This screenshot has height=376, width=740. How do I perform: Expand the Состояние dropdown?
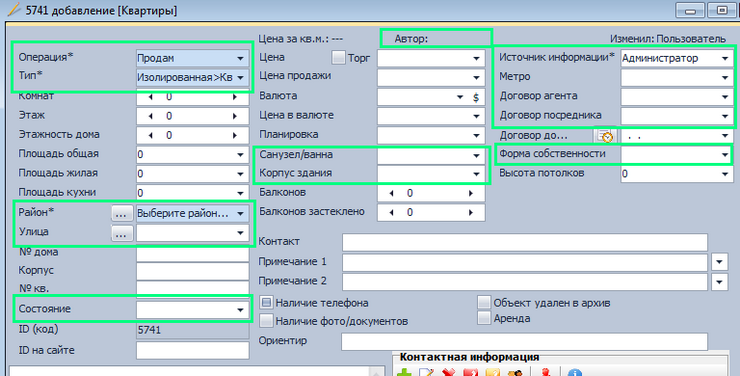tap(193, 309)
